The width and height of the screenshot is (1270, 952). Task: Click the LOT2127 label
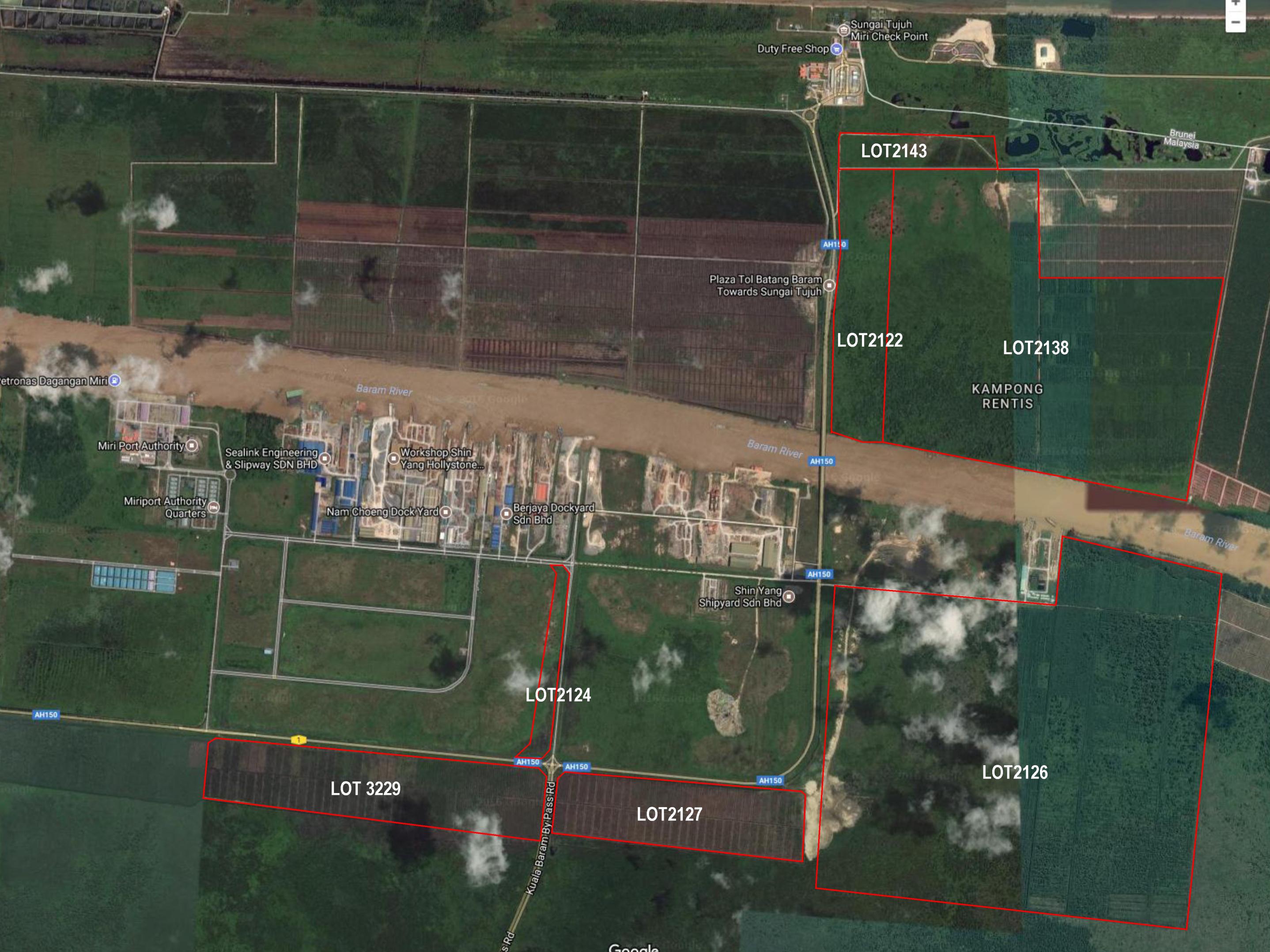tap(669, 814)
